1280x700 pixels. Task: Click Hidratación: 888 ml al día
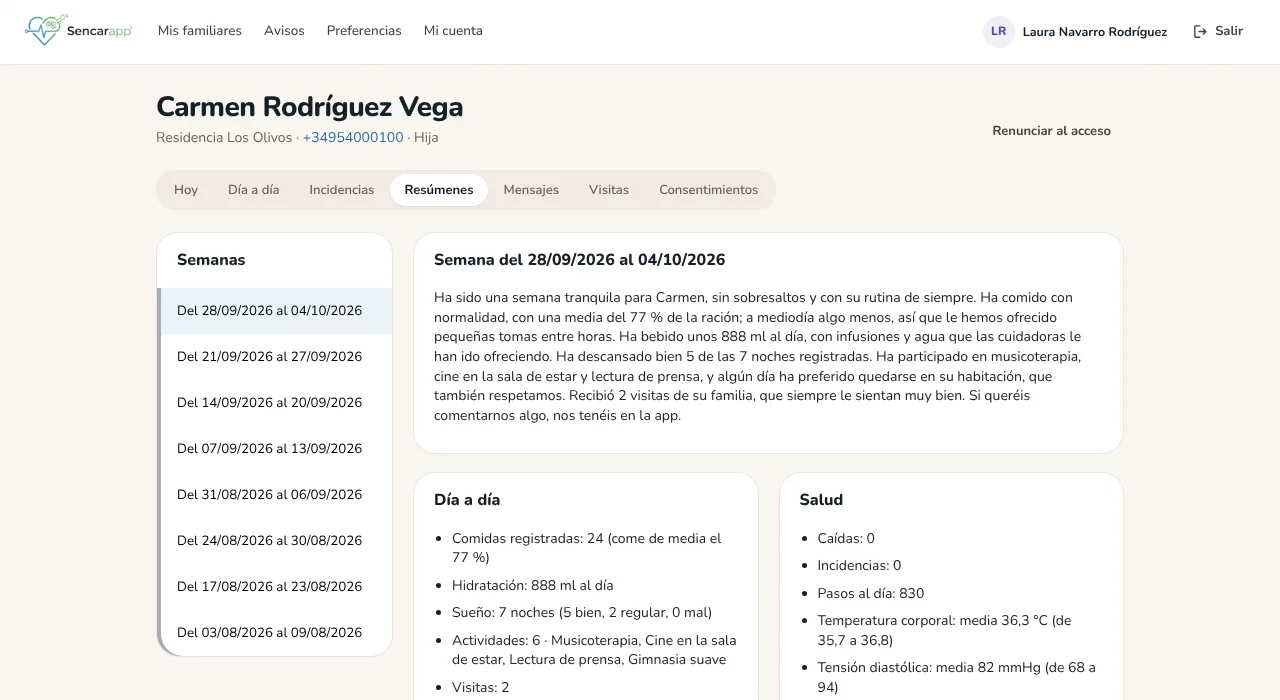pos(533,586)
